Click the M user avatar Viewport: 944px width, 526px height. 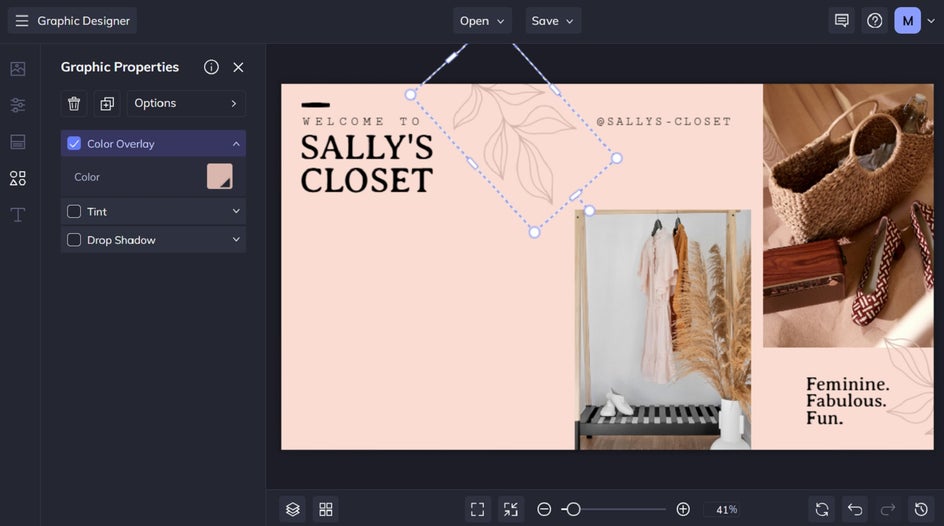(x=907, y=21)
